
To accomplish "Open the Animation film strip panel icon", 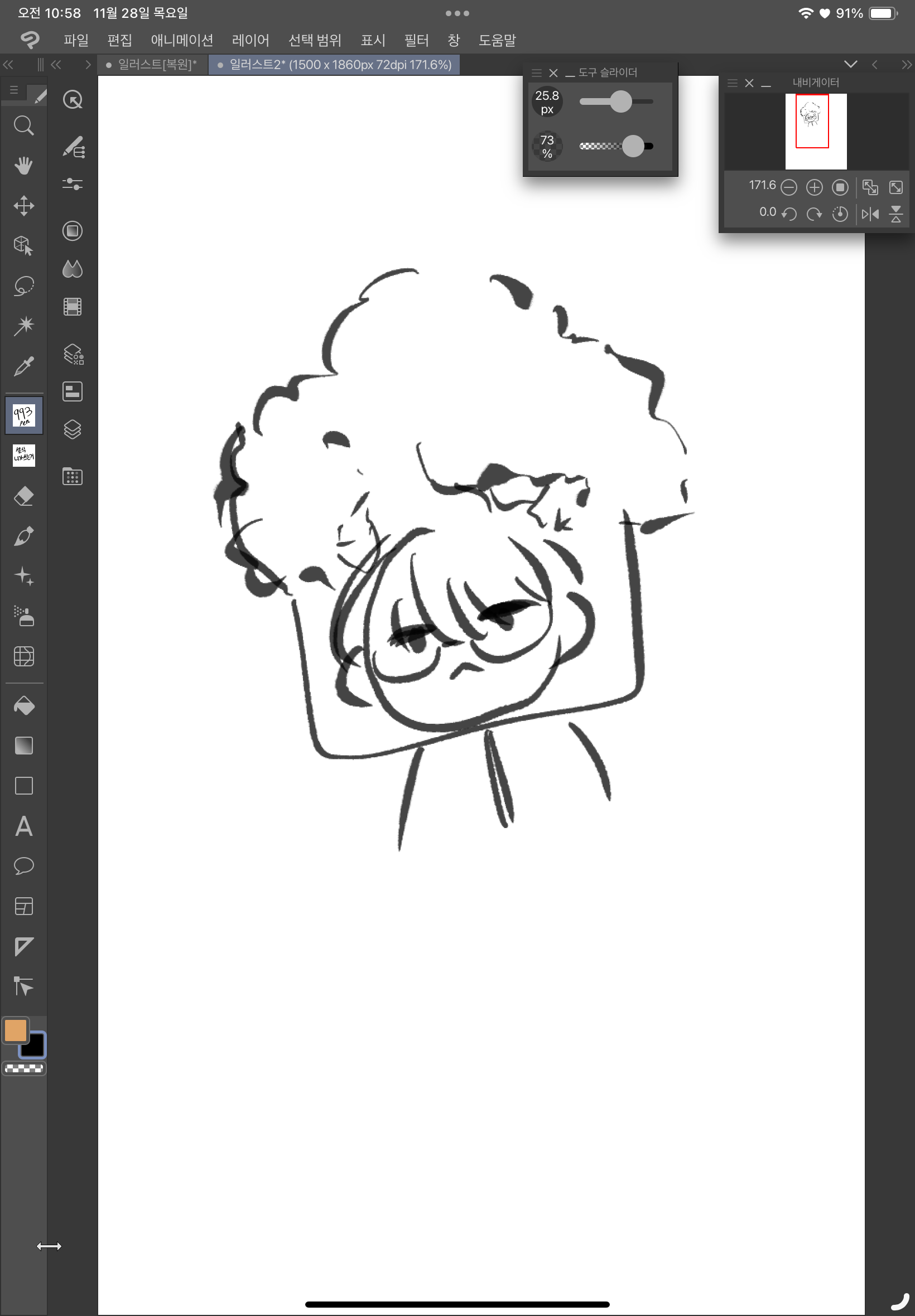I will click(x=72, y=307).
